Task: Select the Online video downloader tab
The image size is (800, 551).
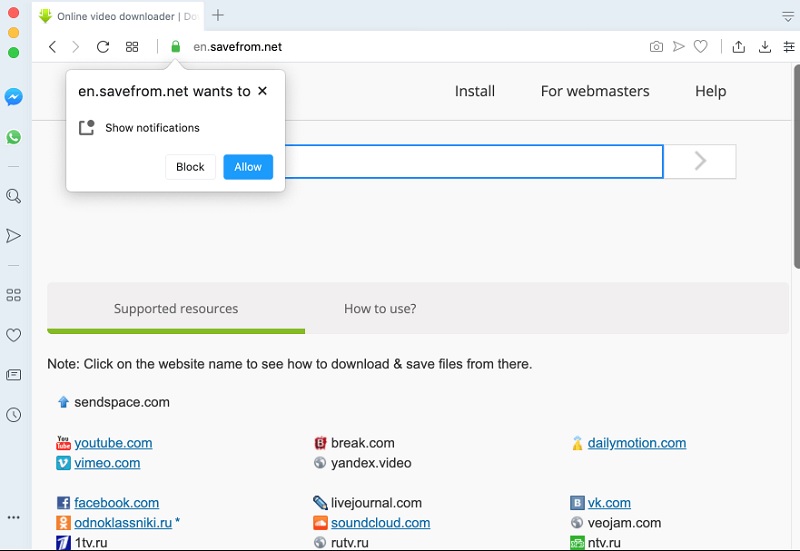Action: click(x=120, y=16)
